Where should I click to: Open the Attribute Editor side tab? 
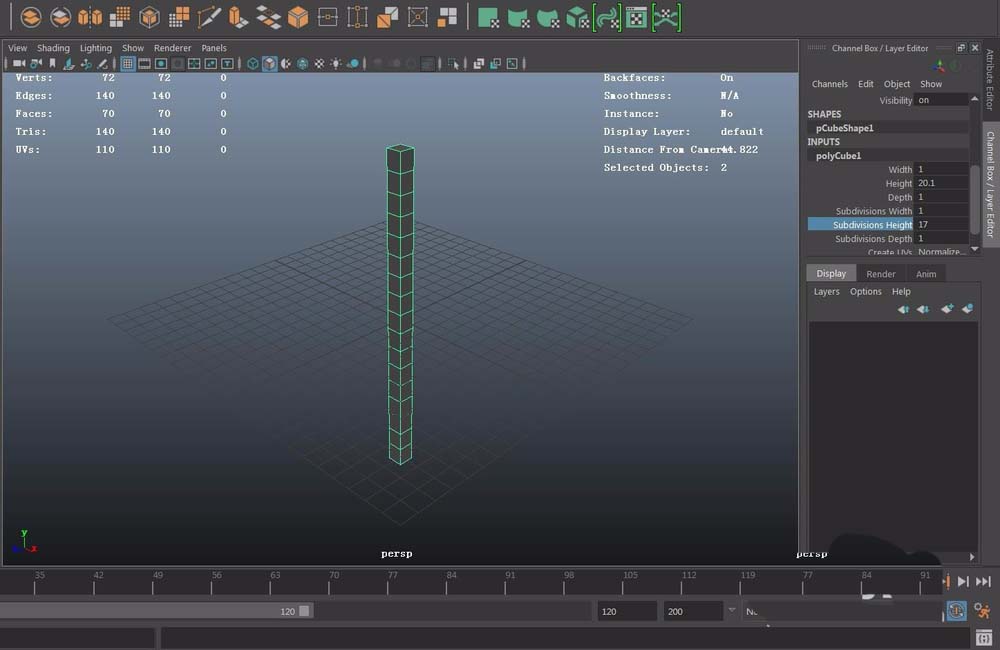[990, 80]
